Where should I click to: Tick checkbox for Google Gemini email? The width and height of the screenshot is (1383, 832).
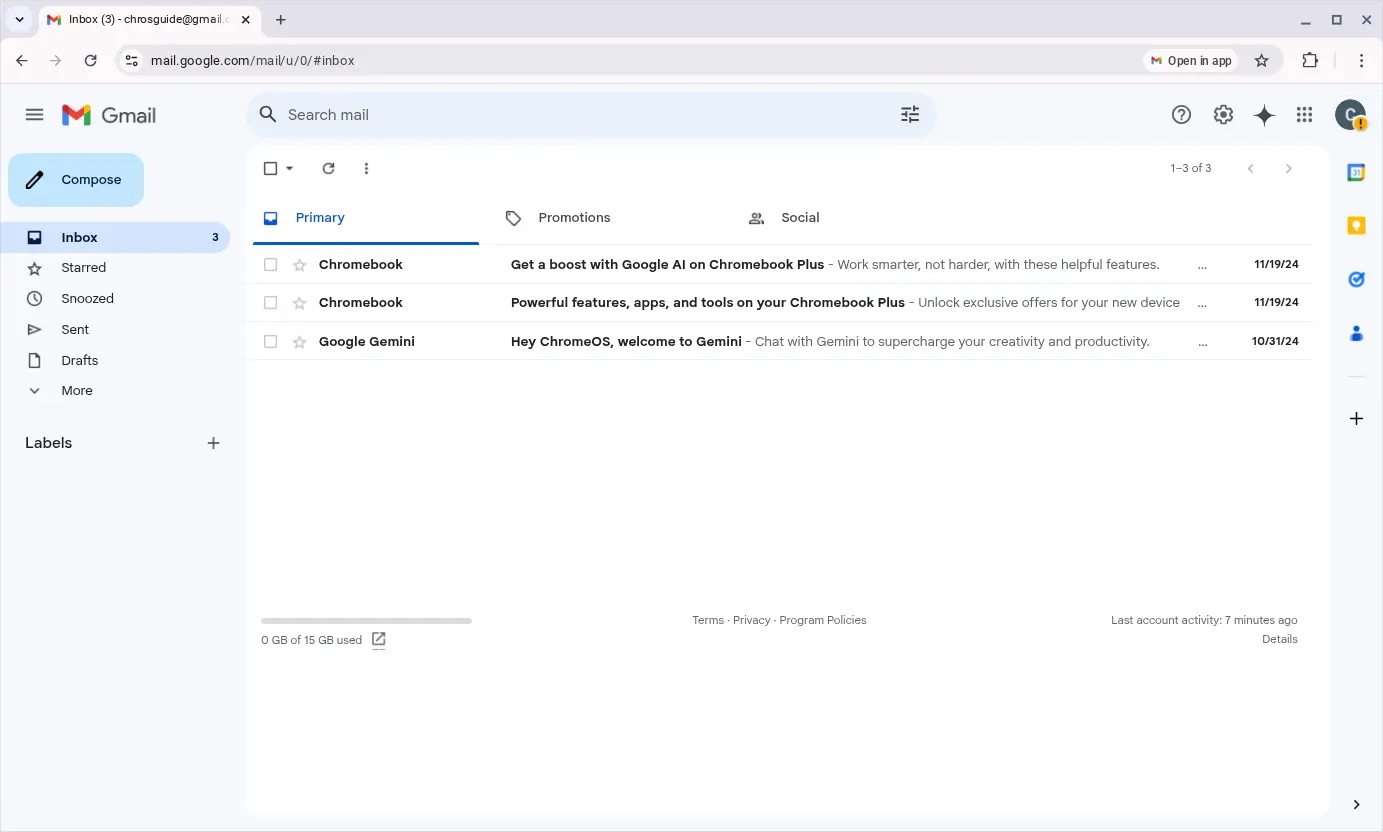pyautogui.click(x=270, y=342)
